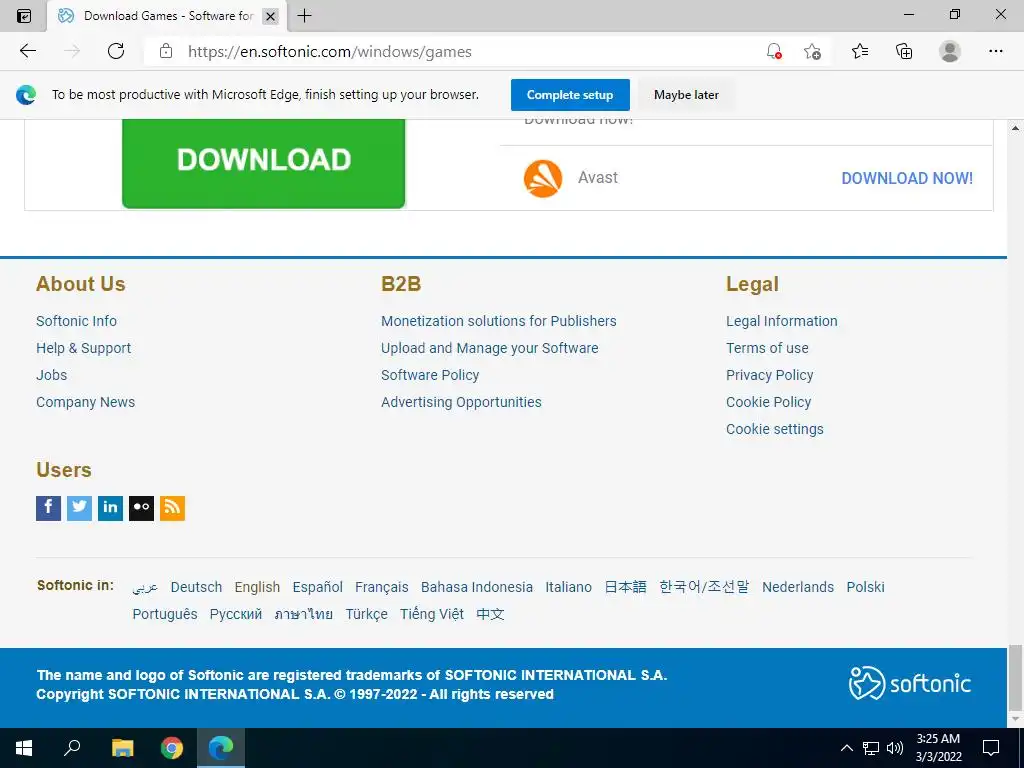
Task: Open Advertising Opportunities link
Action: [461, 402]
